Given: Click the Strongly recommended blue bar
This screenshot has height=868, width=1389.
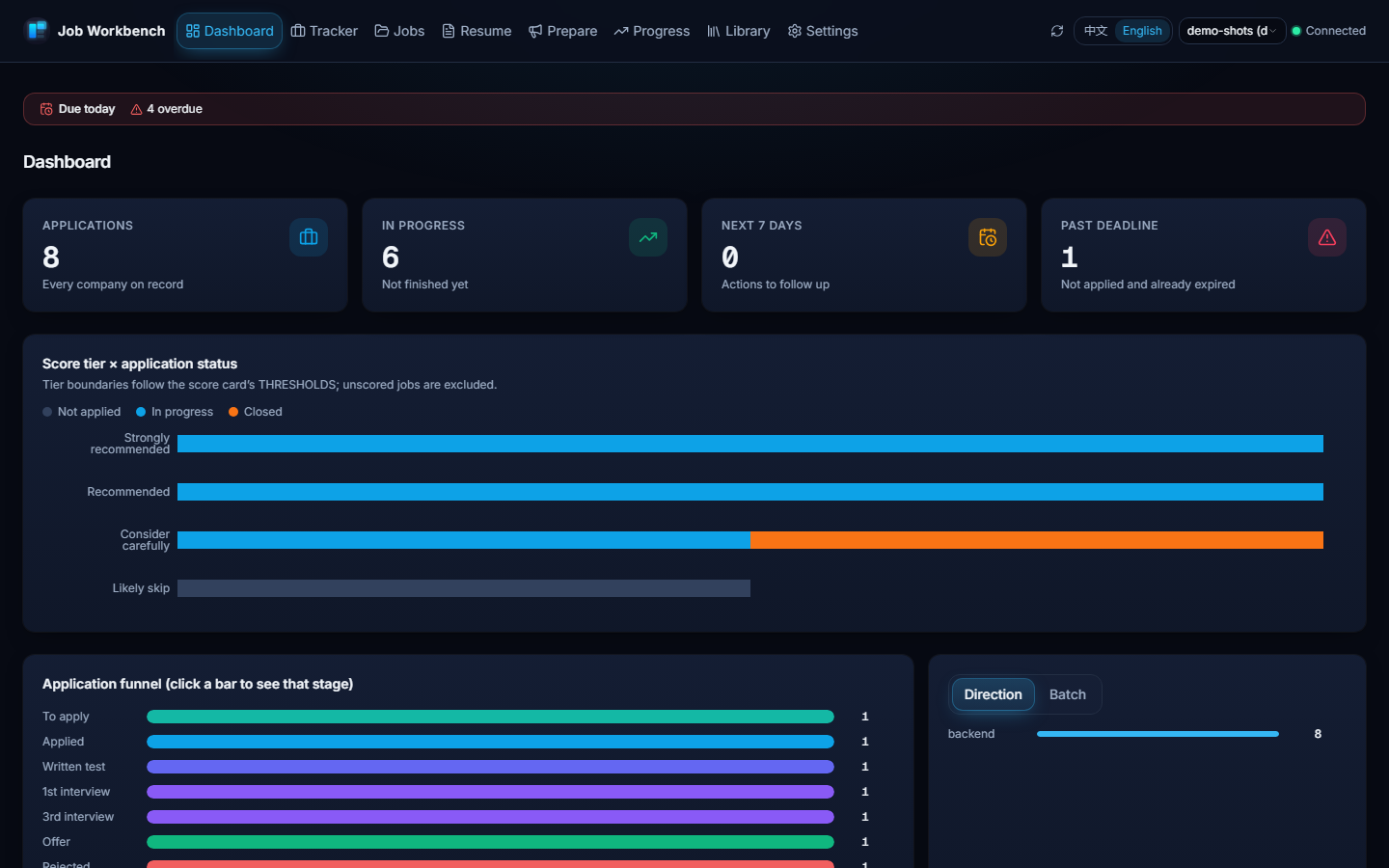Looking at the screenshot, I should 750,444.
